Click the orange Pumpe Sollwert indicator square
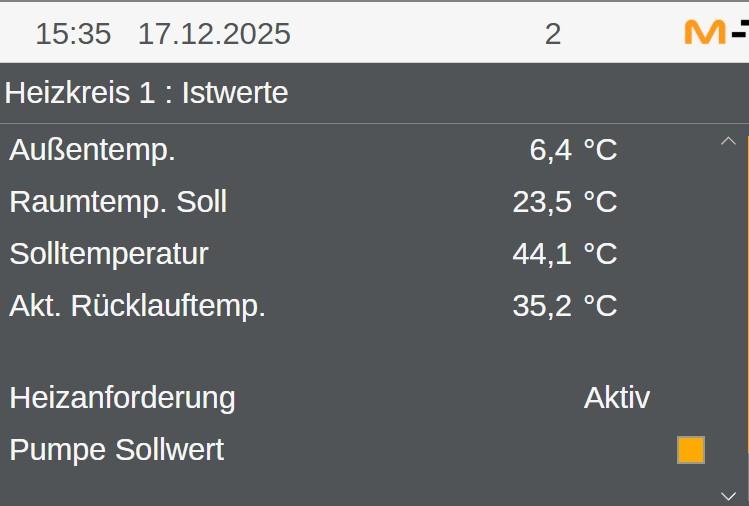 pyautogui.click(x=690, y=450)
